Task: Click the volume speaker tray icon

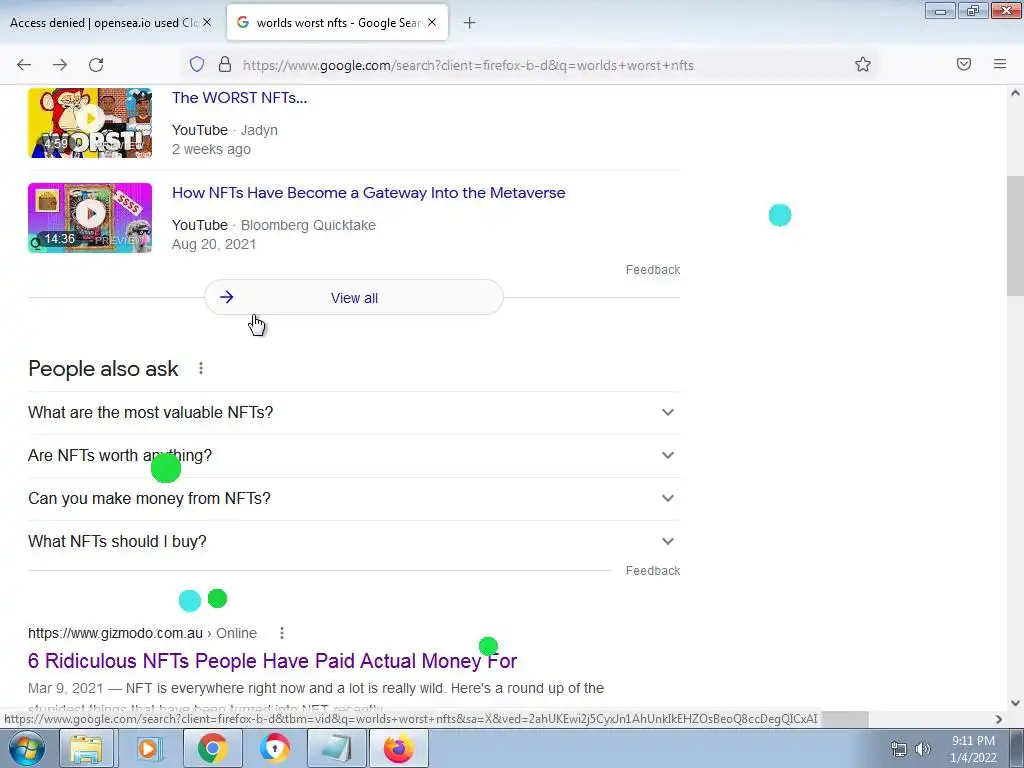Action: pyautogui.click(x=923, y=749)
